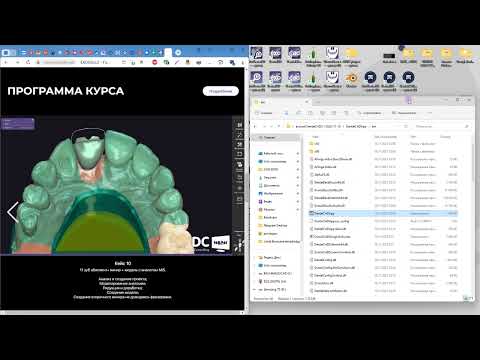Refresh the Explorer folder view

406,126
